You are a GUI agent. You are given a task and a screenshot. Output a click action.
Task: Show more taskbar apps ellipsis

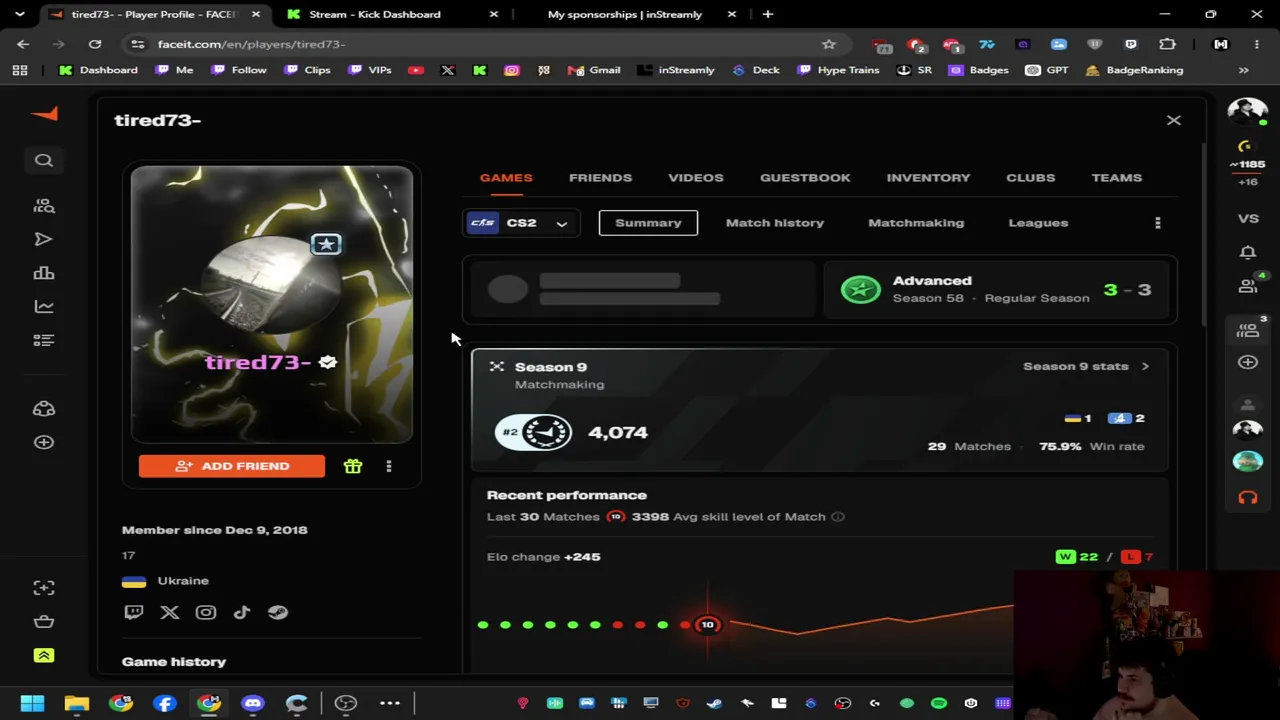[390, 703]
